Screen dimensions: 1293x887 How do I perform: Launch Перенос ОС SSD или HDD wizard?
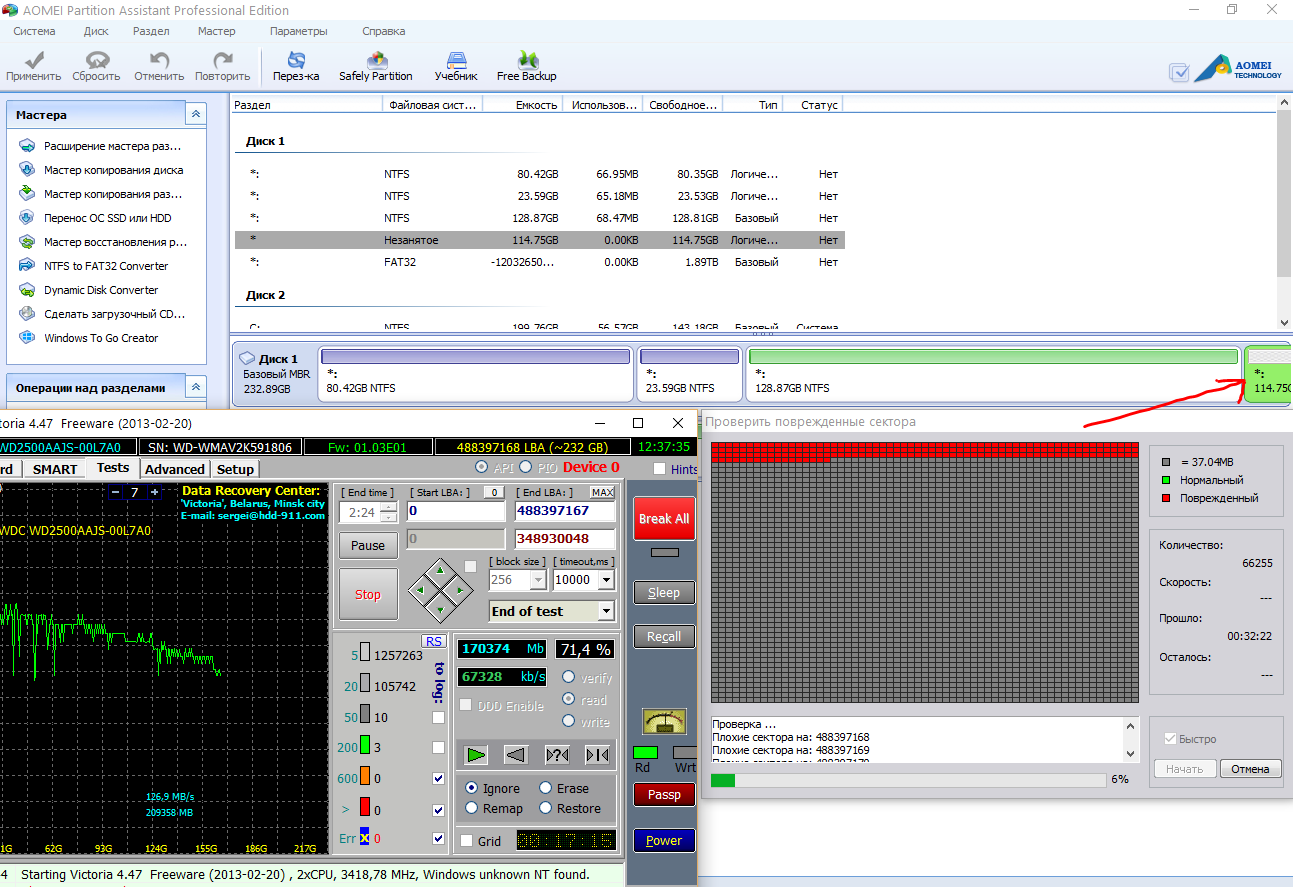tap(95, 218)
